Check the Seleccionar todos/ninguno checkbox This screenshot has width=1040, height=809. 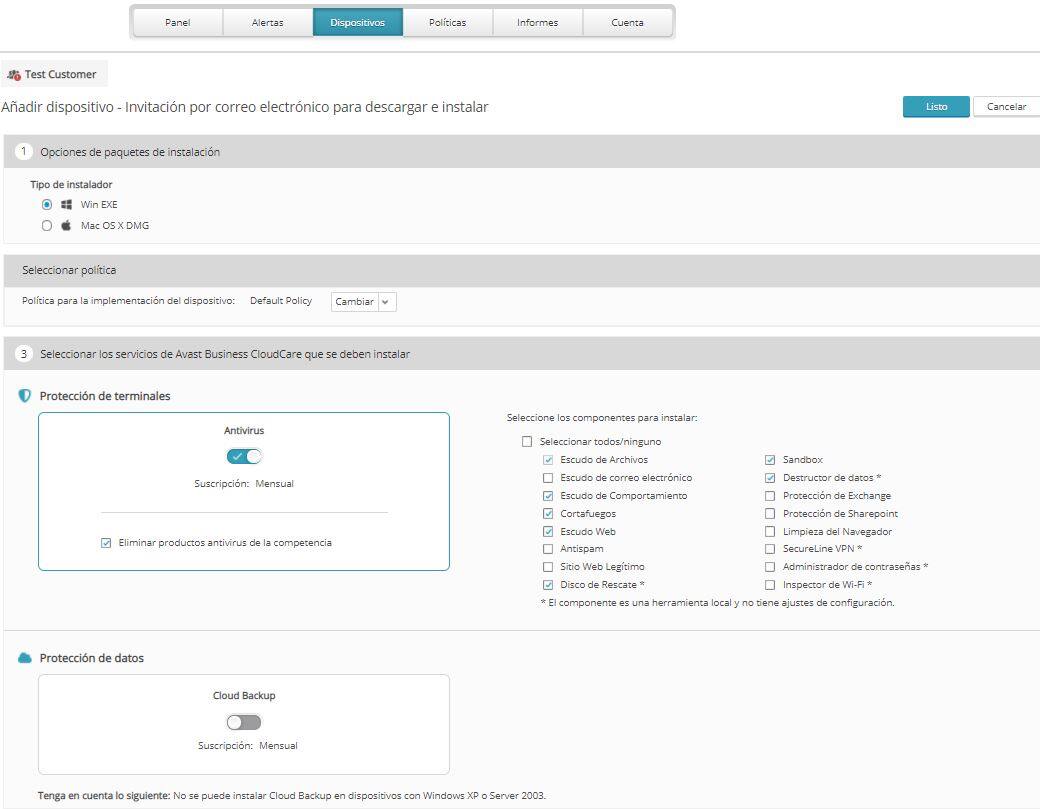(x=527, y=442)
